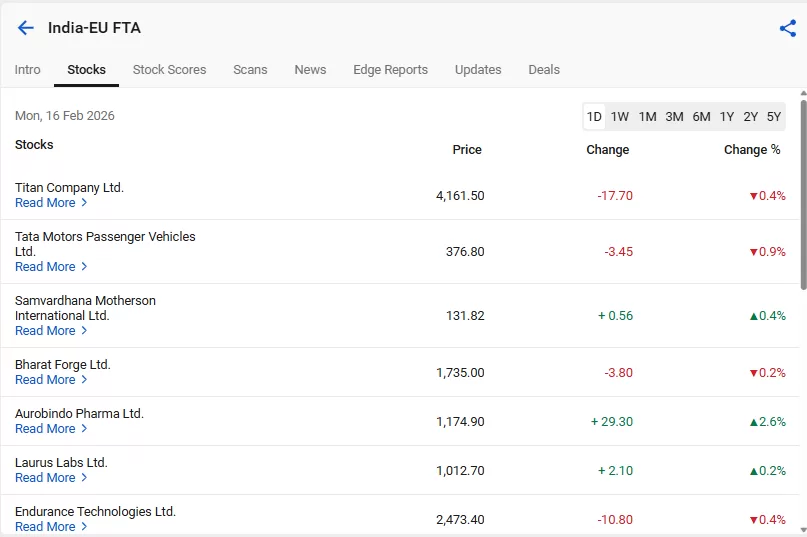Click Aurobindo Pharma Ltd. stock name

(x=79, y=413)
